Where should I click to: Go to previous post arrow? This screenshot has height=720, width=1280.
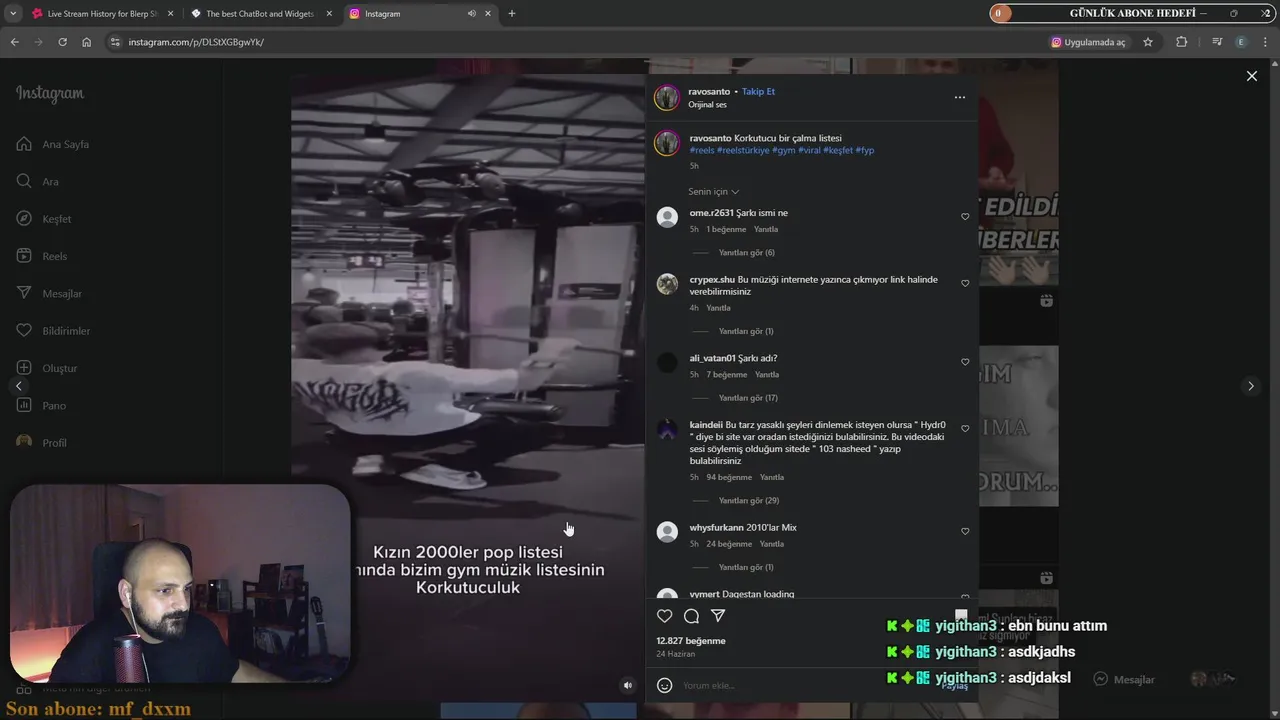click(18, 386)
